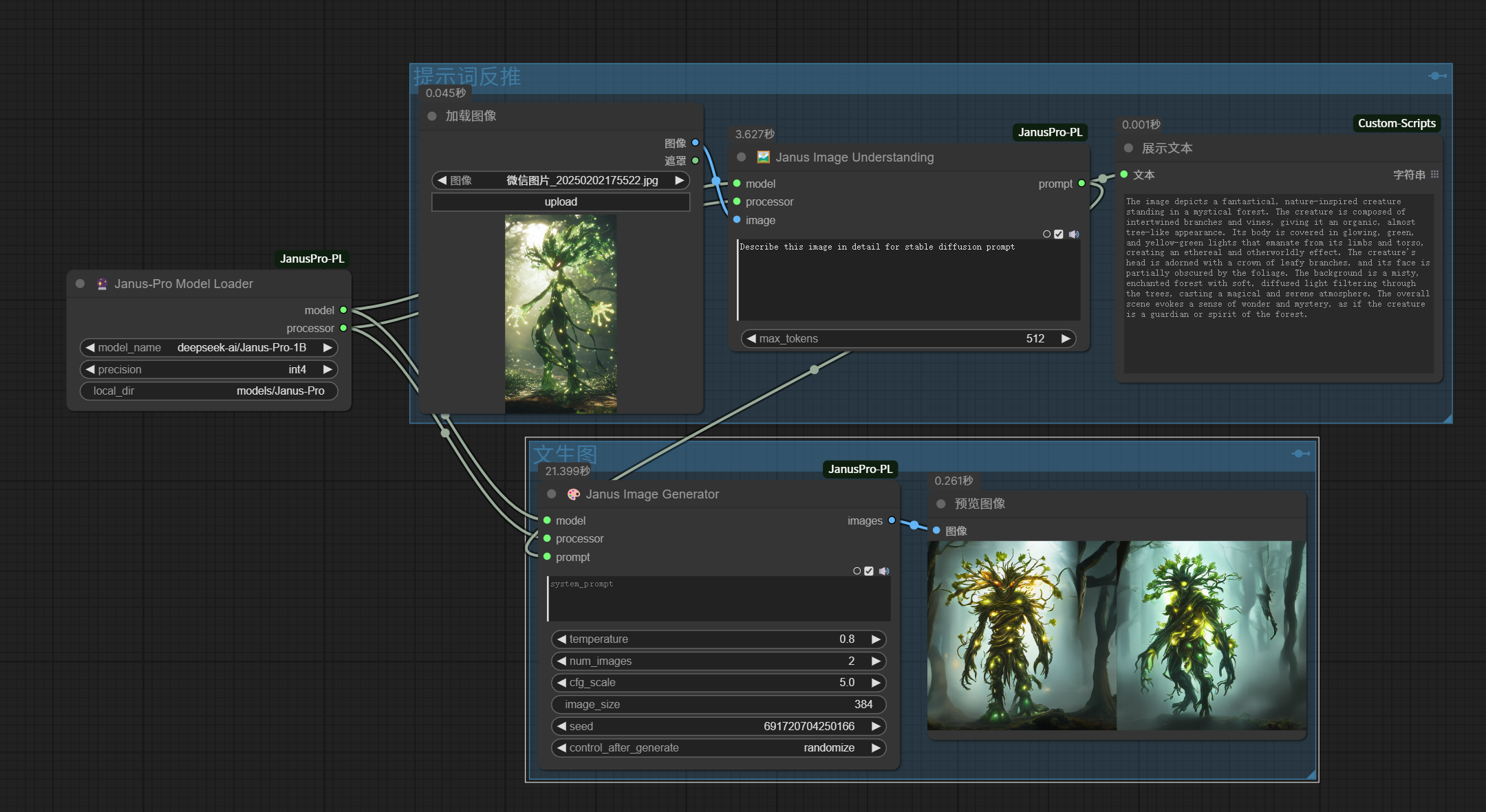
Task: Click the upload button in 加载图像 node
Action: pyautogui.click(x=560, y=202)
